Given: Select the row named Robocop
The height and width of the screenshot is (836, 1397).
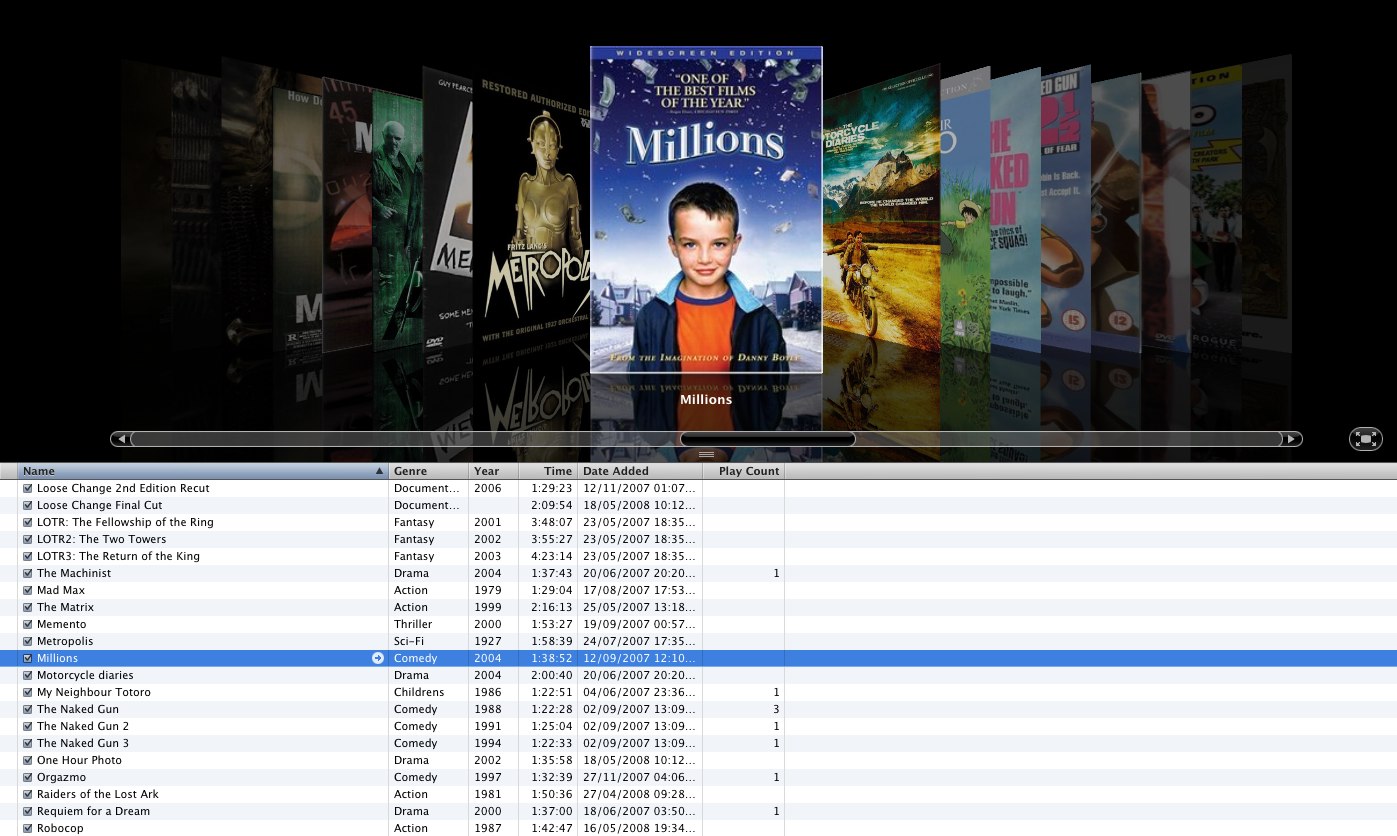Looking at the screenshot, I should point(698,828).
